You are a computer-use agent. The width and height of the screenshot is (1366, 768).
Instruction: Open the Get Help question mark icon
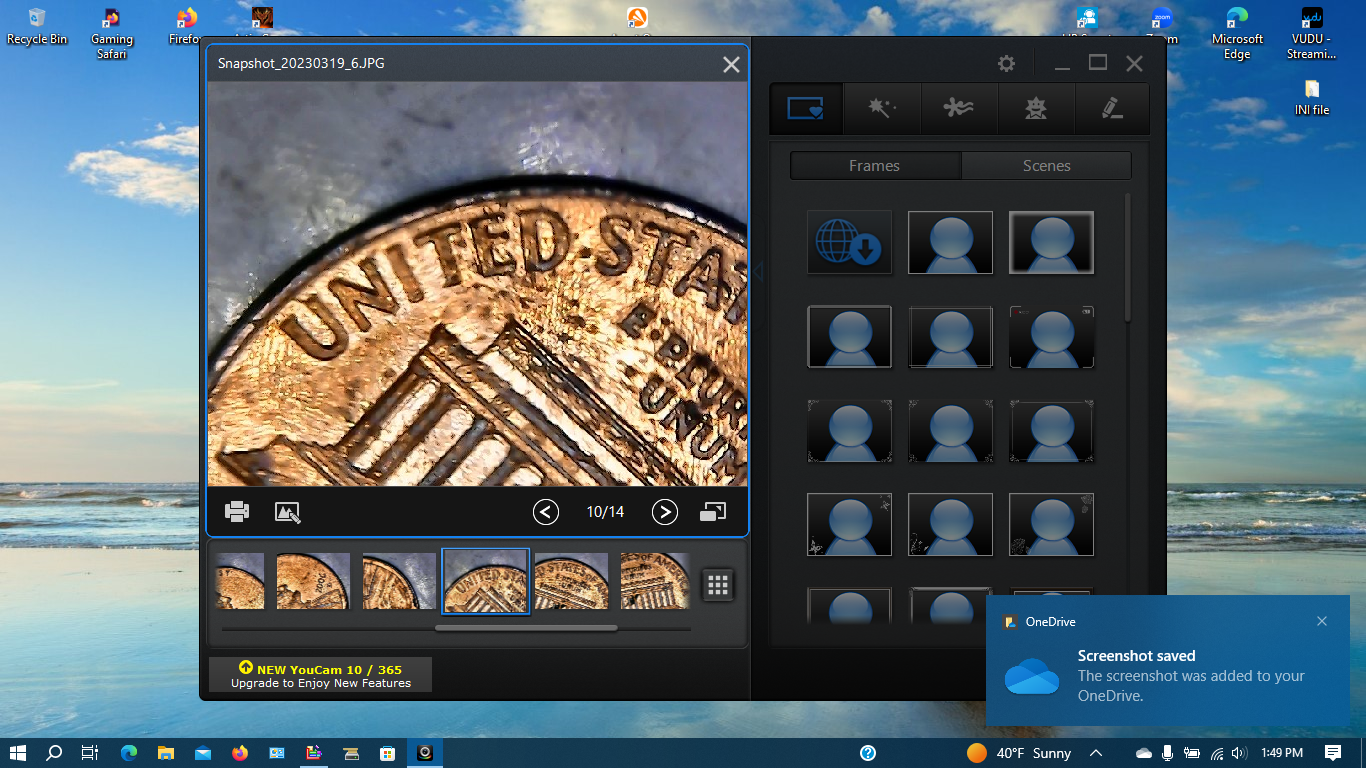(x=868, y=753)
